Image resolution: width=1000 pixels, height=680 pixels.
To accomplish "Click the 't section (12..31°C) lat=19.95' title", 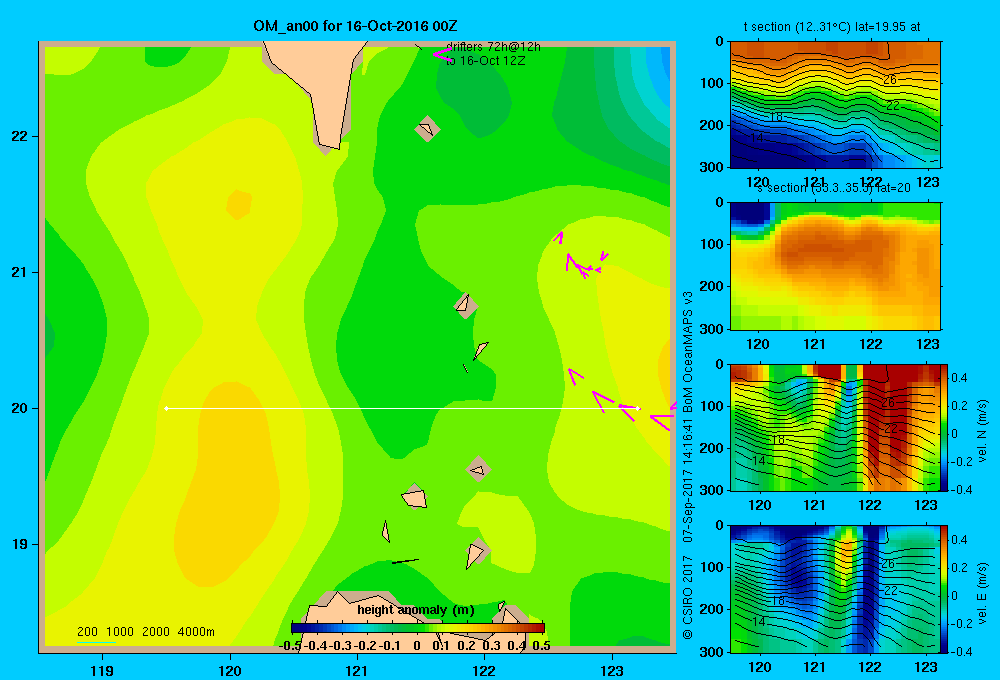I will [832, 27].
